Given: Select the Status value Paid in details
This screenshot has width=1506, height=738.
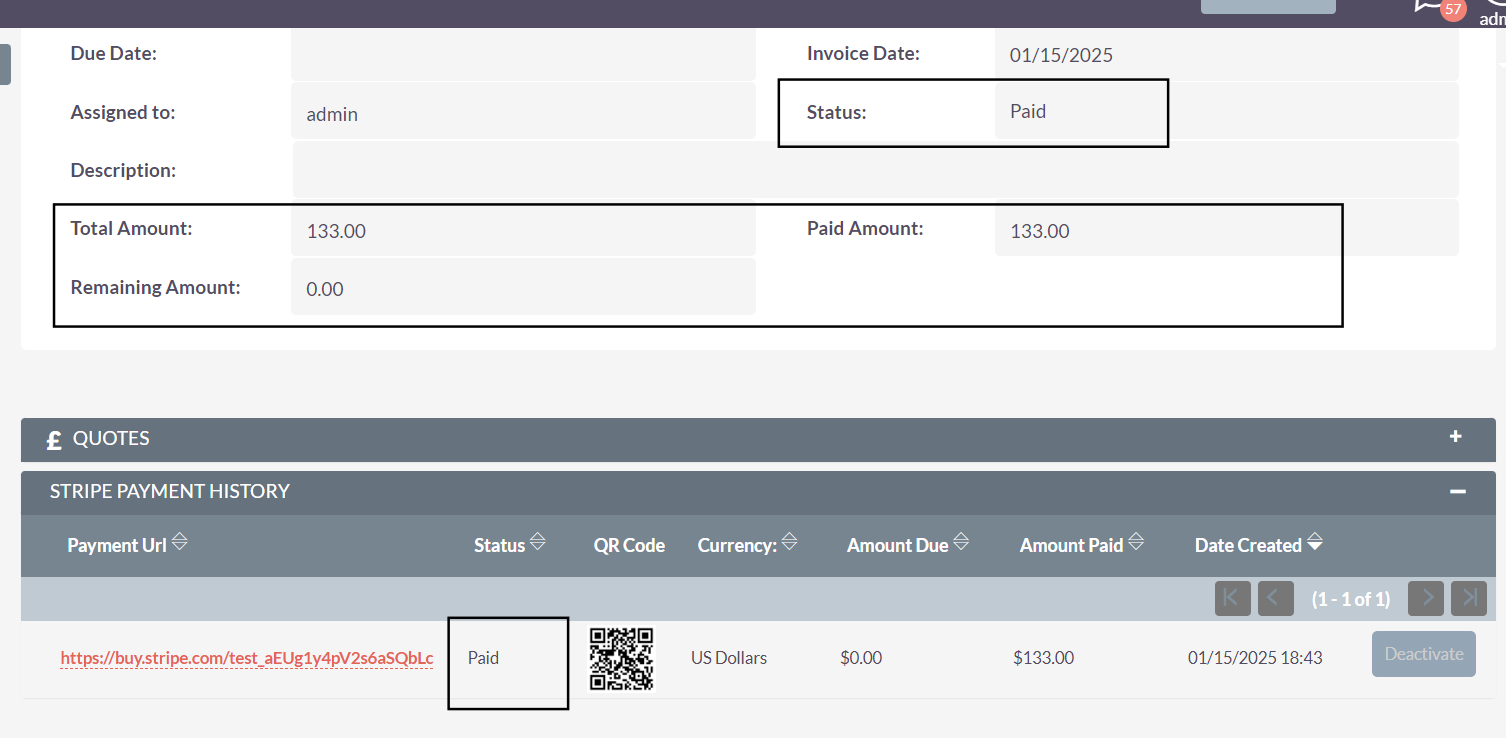Looking at the screenshot, I should [1028, 111].
